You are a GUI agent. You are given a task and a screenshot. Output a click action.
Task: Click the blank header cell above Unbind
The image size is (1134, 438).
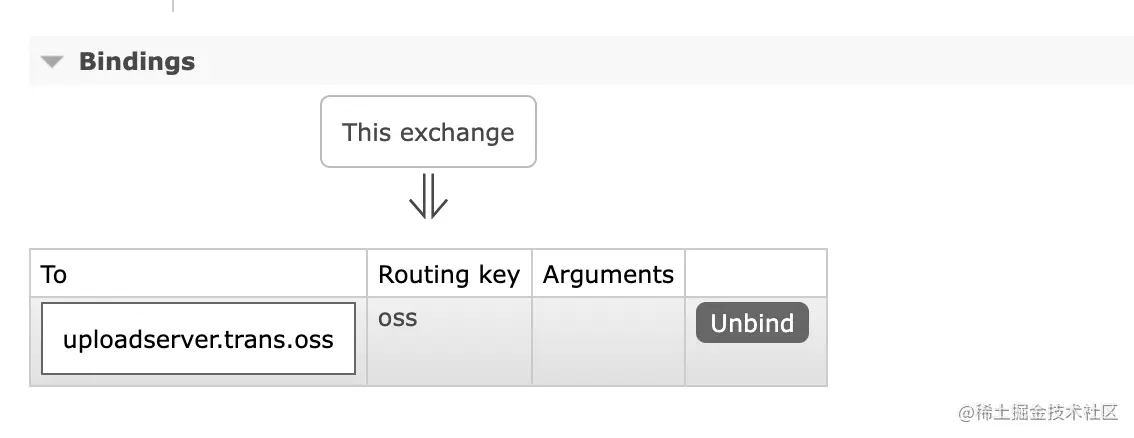756,274
